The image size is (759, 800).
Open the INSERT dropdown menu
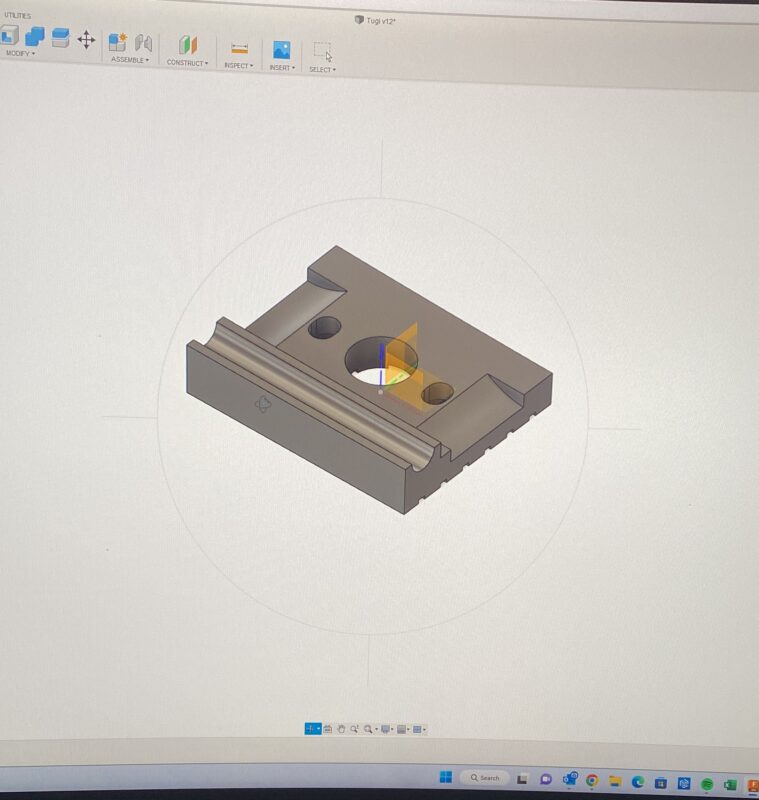point(282,67)
